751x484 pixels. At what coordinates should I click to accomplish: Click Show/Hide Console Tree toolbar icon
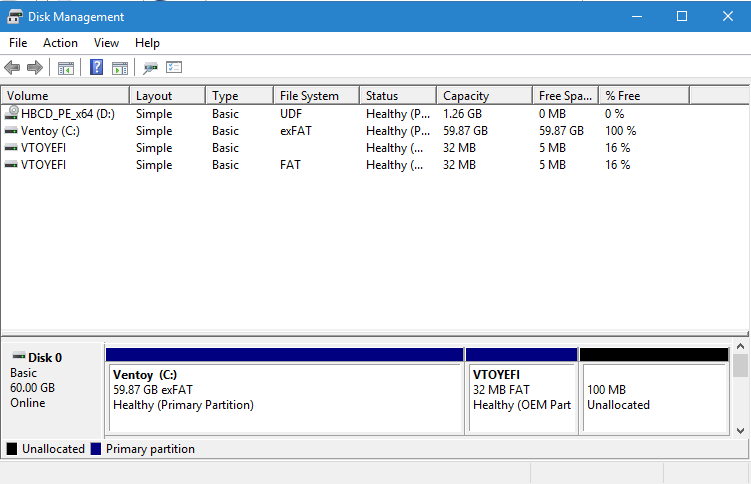[x=66, y=68]
